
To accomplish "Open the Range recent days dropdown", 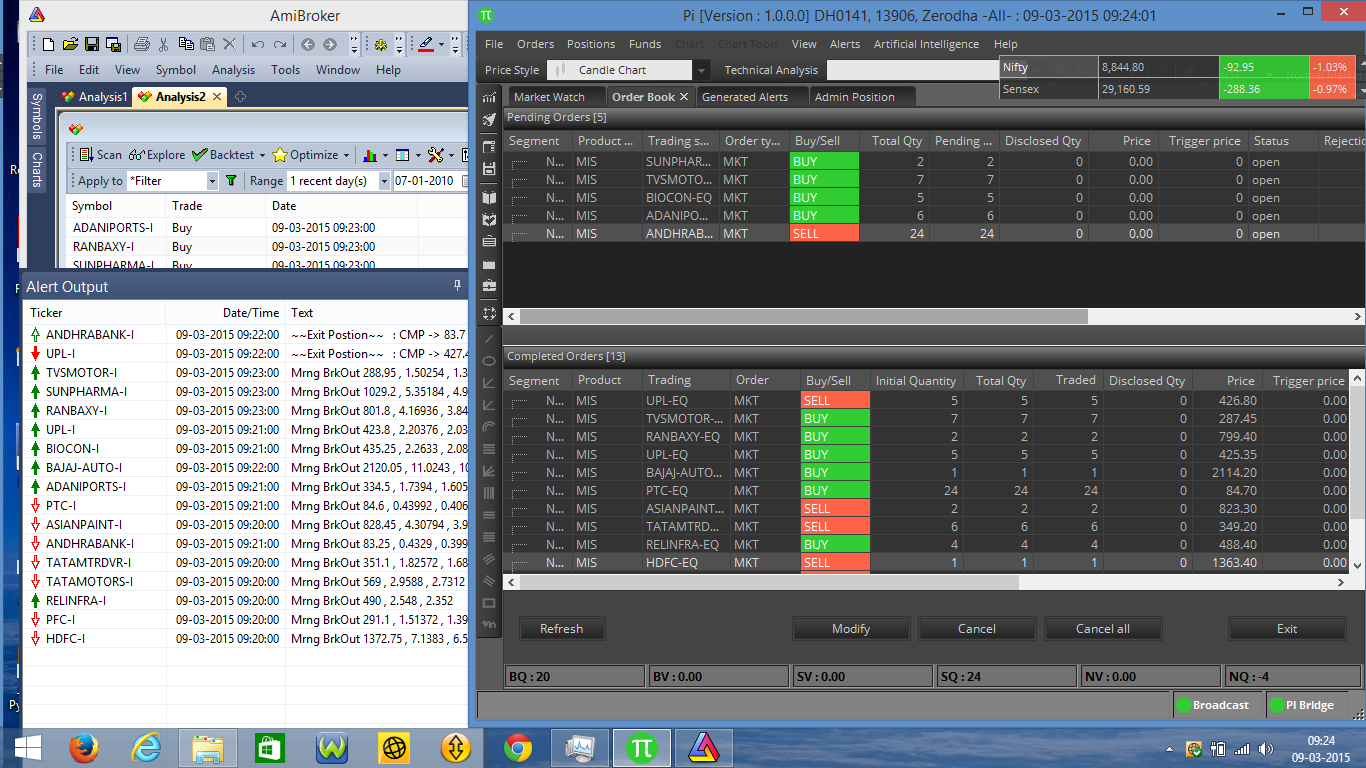I will pos(385,181).
